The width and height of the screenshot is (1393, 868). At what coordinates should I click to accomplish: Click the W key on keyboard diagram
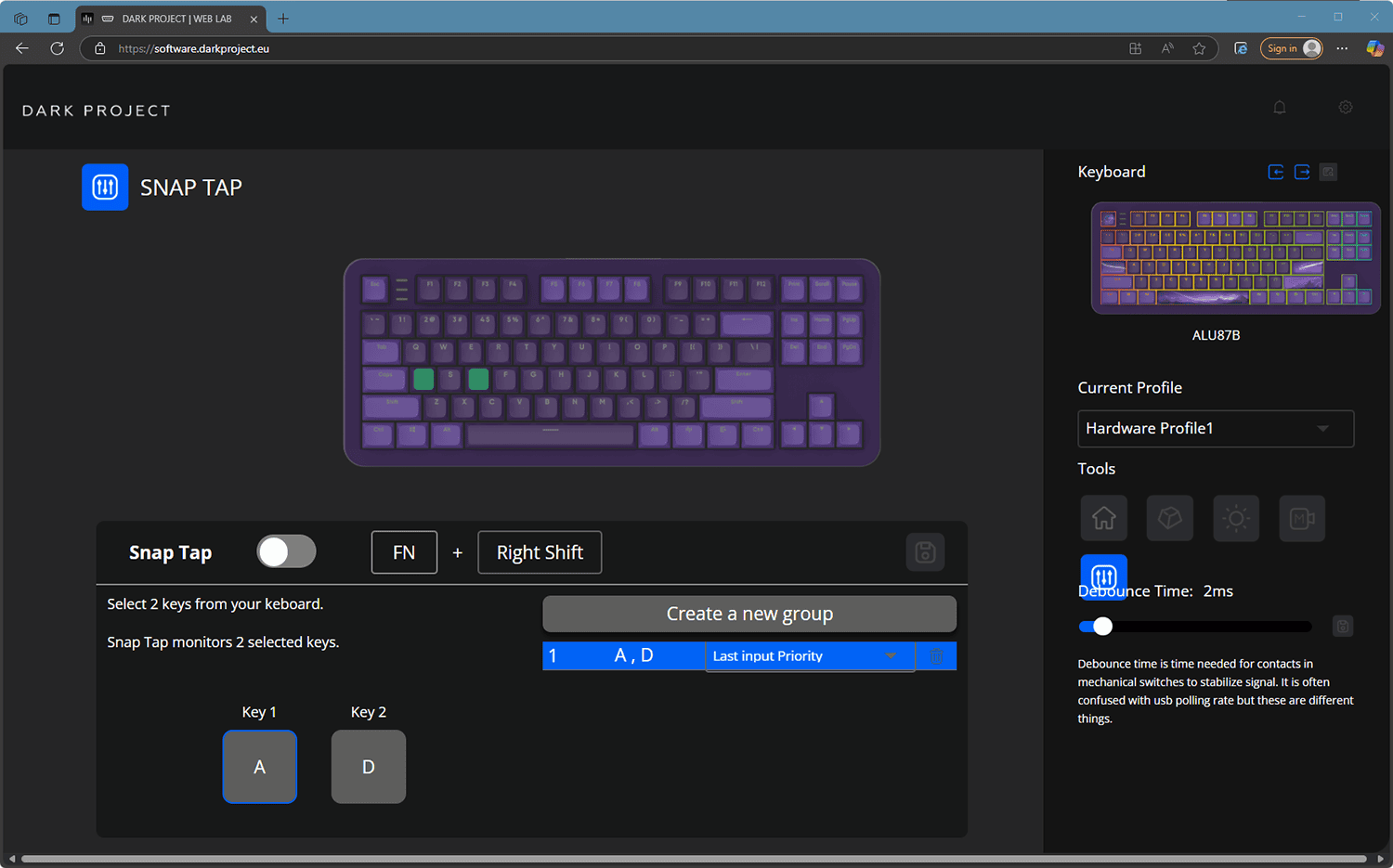[x=444, y=351]
